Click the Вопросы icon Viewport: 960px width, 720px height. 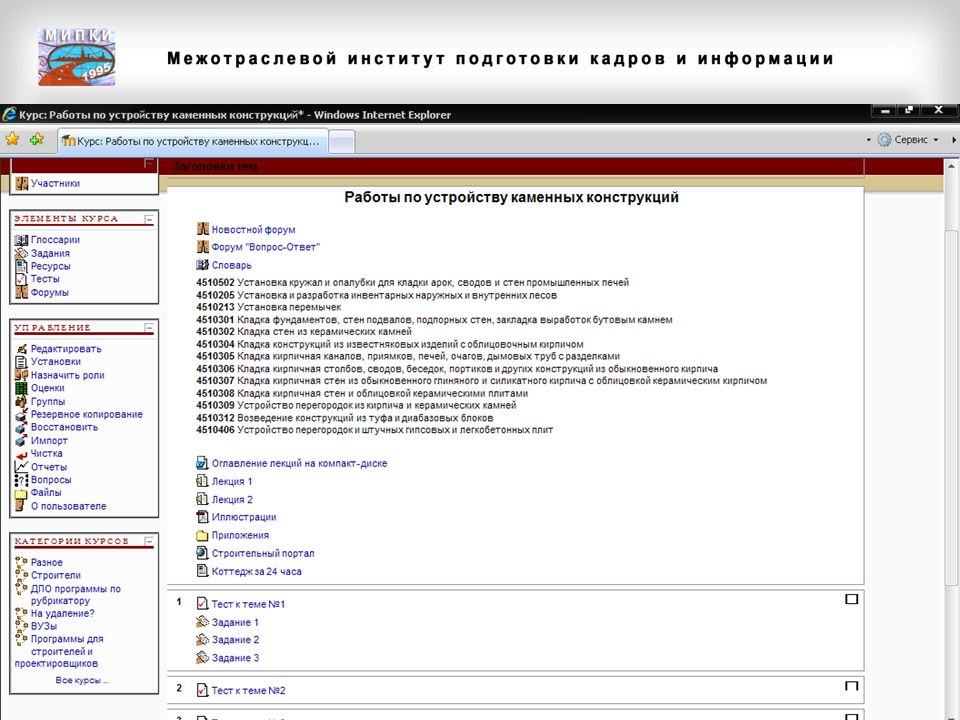[x=21, y=480]
